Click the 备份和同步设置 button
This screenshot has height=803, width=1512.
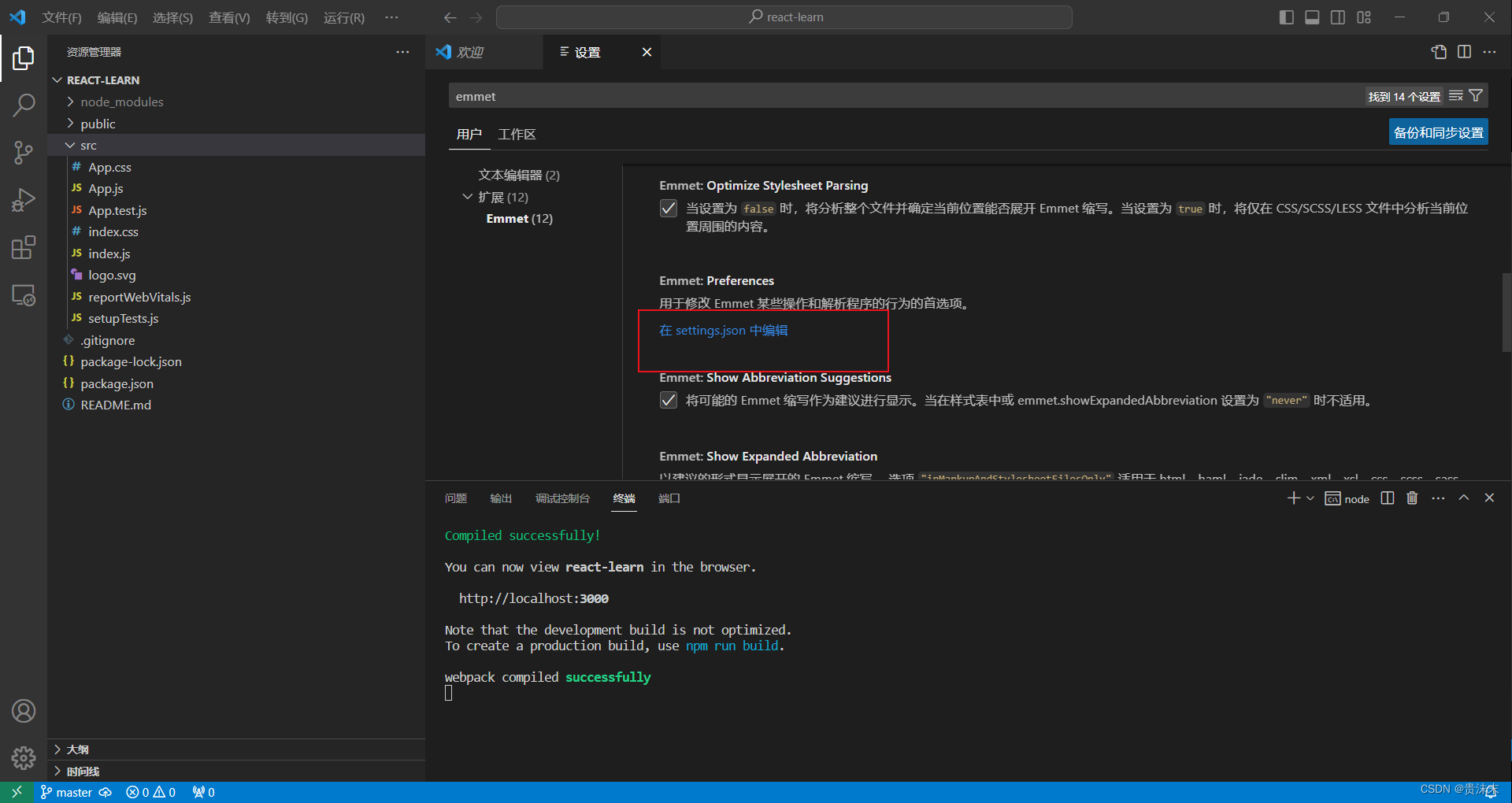coord(1439,133)
